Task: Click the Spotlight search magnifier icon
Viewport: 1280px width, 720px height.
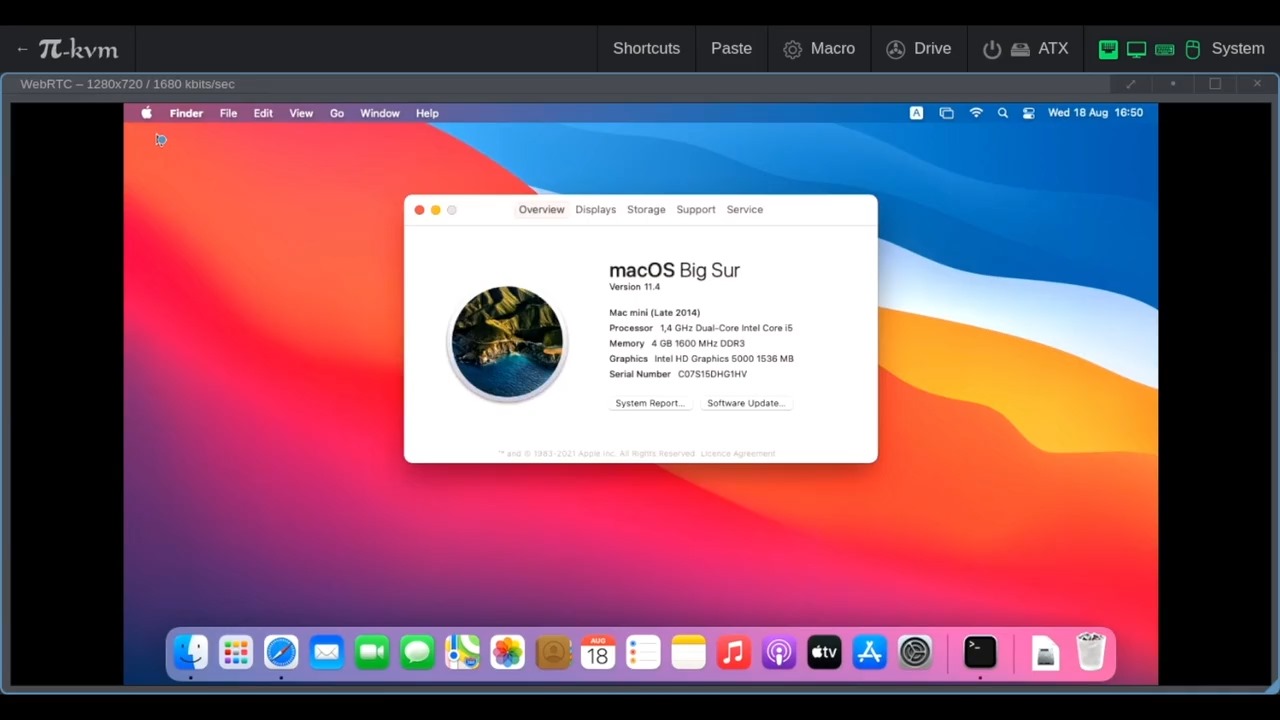Action: [1002, 113]
